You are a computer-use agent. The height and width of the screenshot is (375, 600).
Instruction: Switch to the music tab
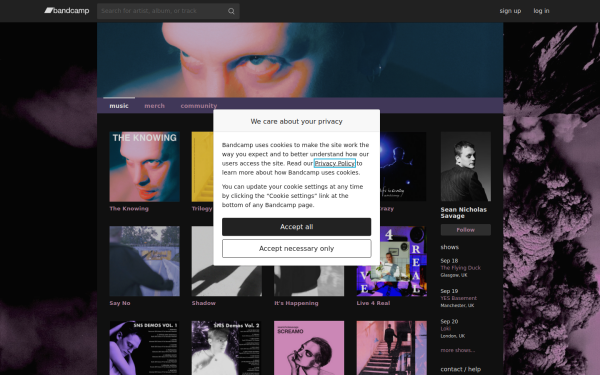(x=119, y=106)
